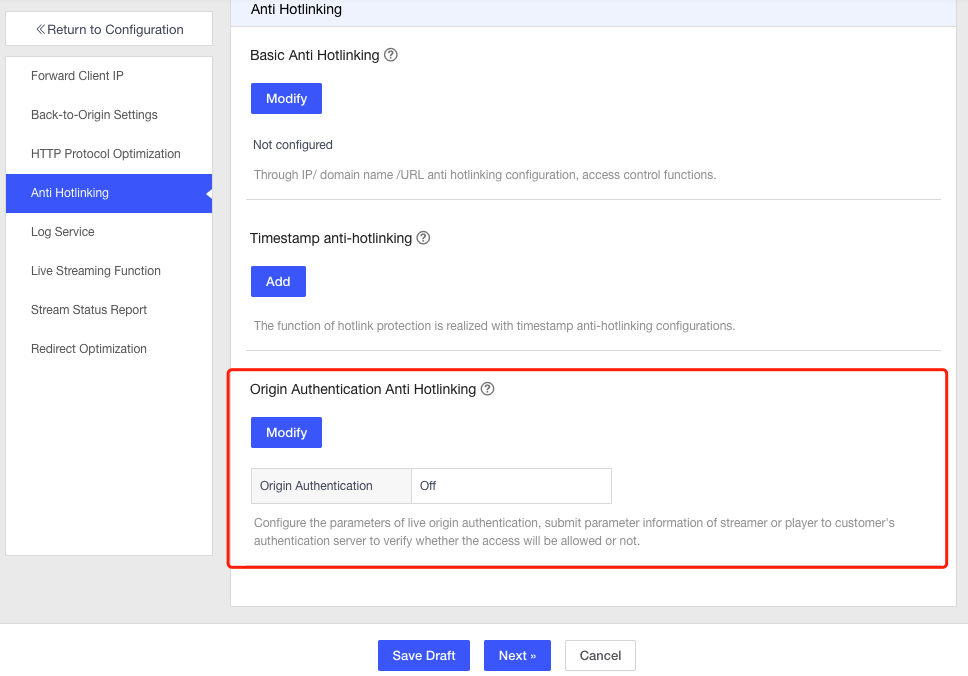Select description starting Through IP/ domain name

coord(485,175)
